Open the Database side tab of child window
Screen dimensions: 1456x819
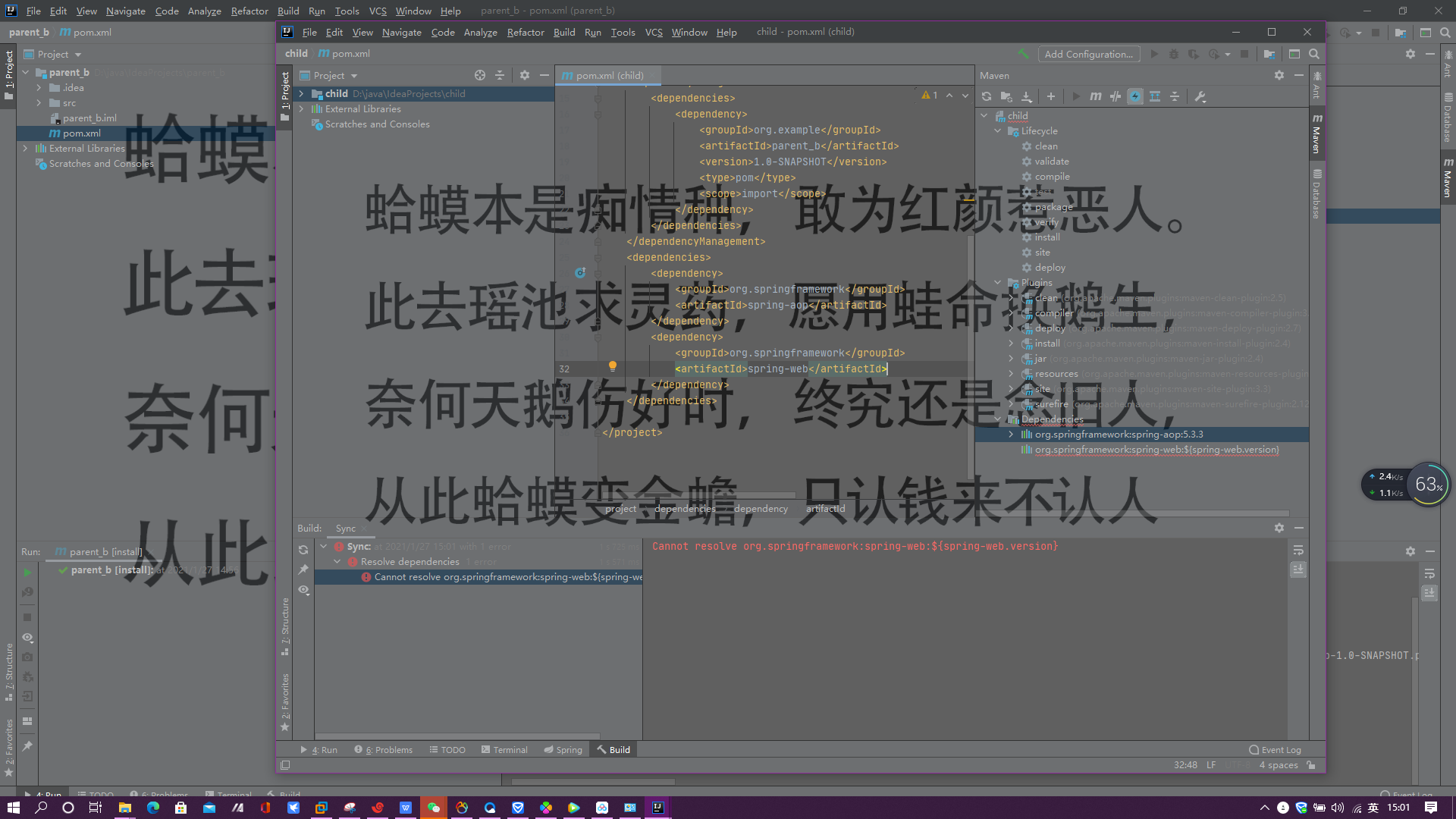point(1317,193)
